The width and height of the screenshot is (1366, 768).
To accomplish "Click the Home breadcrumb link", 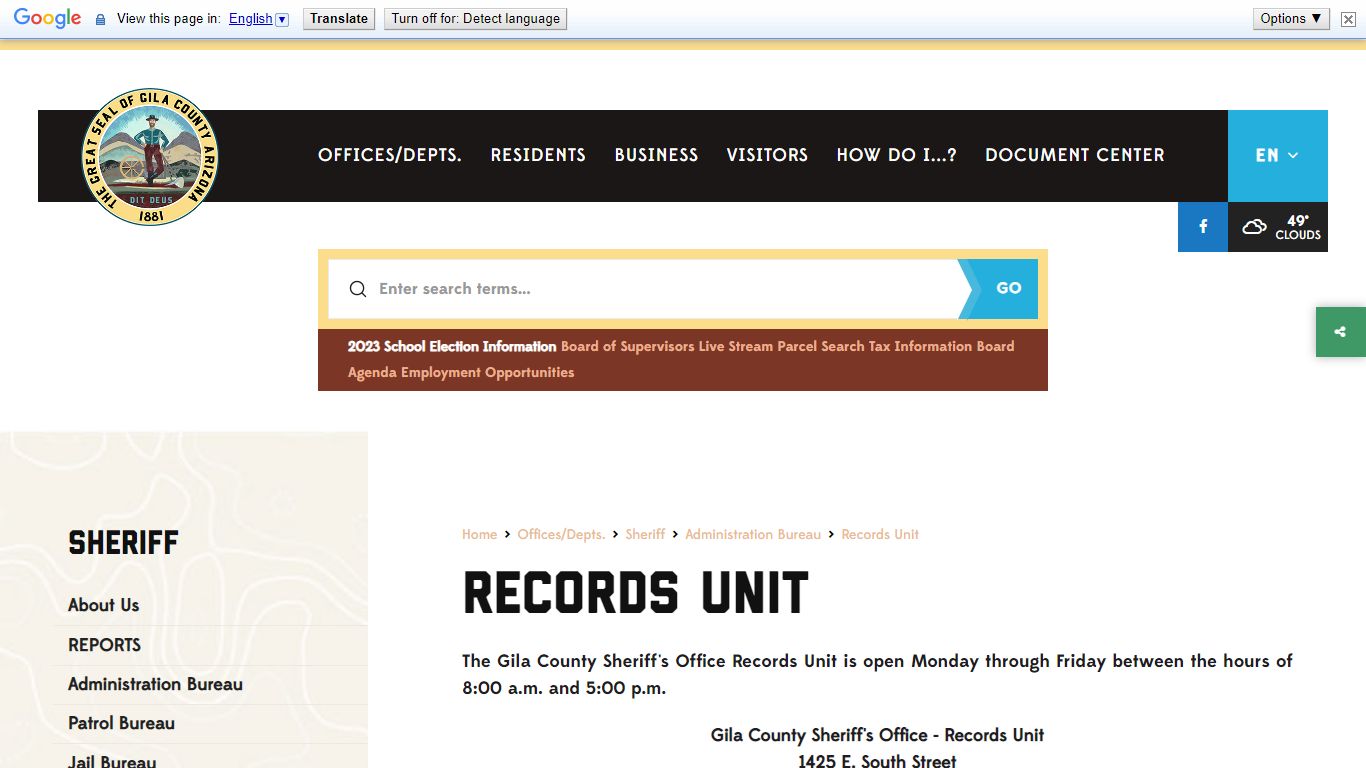I will click(479, 535).
